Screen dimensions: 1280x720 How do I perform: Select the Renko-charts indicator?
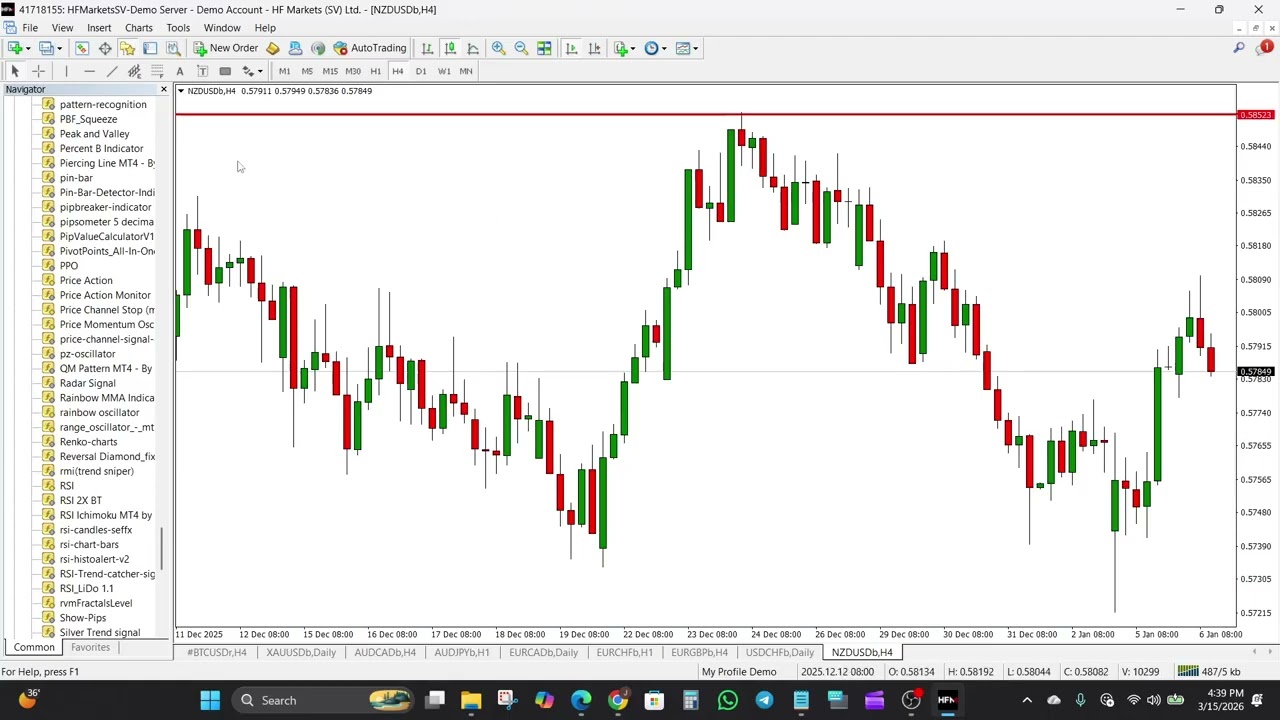tap(88, 442)
